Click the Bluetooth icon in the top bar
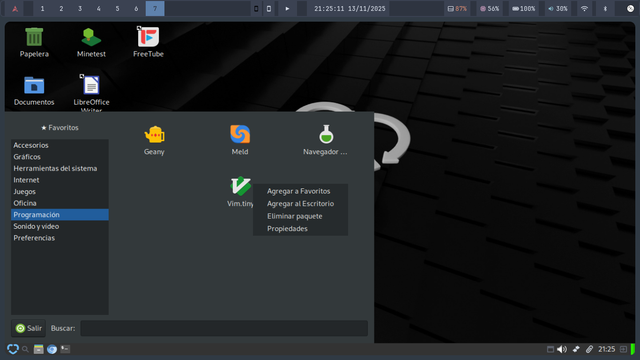Screen dimensions: 640x360 pos(605,9)
